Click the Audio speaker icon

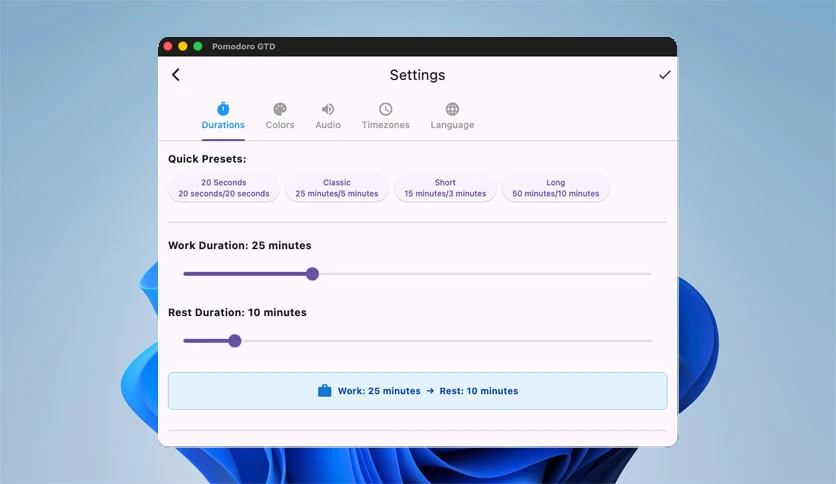(x=328, y=109)
